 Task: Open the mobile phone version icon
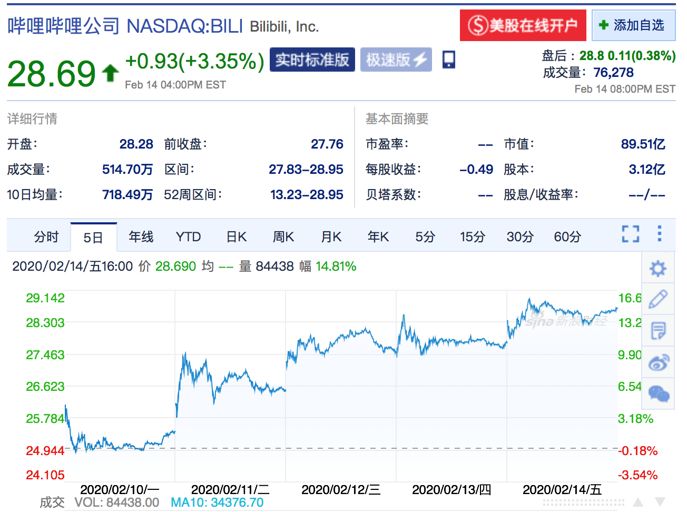coord(448,60)
